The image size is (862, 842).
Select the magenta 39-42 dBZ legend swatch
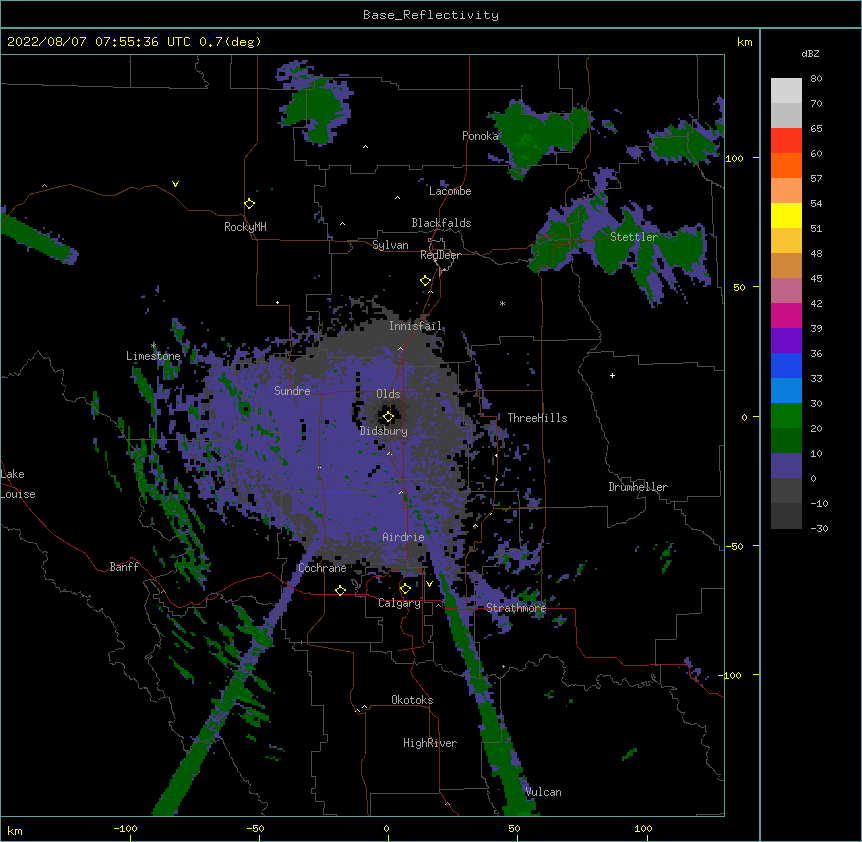pos(786,315)
